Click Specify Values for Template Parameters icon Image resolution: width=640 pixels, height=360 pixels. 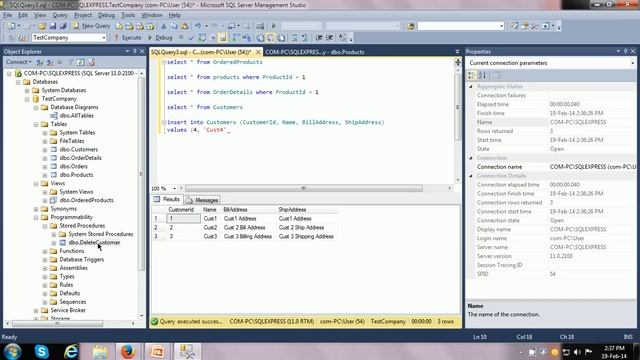pyautogui.click(x=342, y=38)
